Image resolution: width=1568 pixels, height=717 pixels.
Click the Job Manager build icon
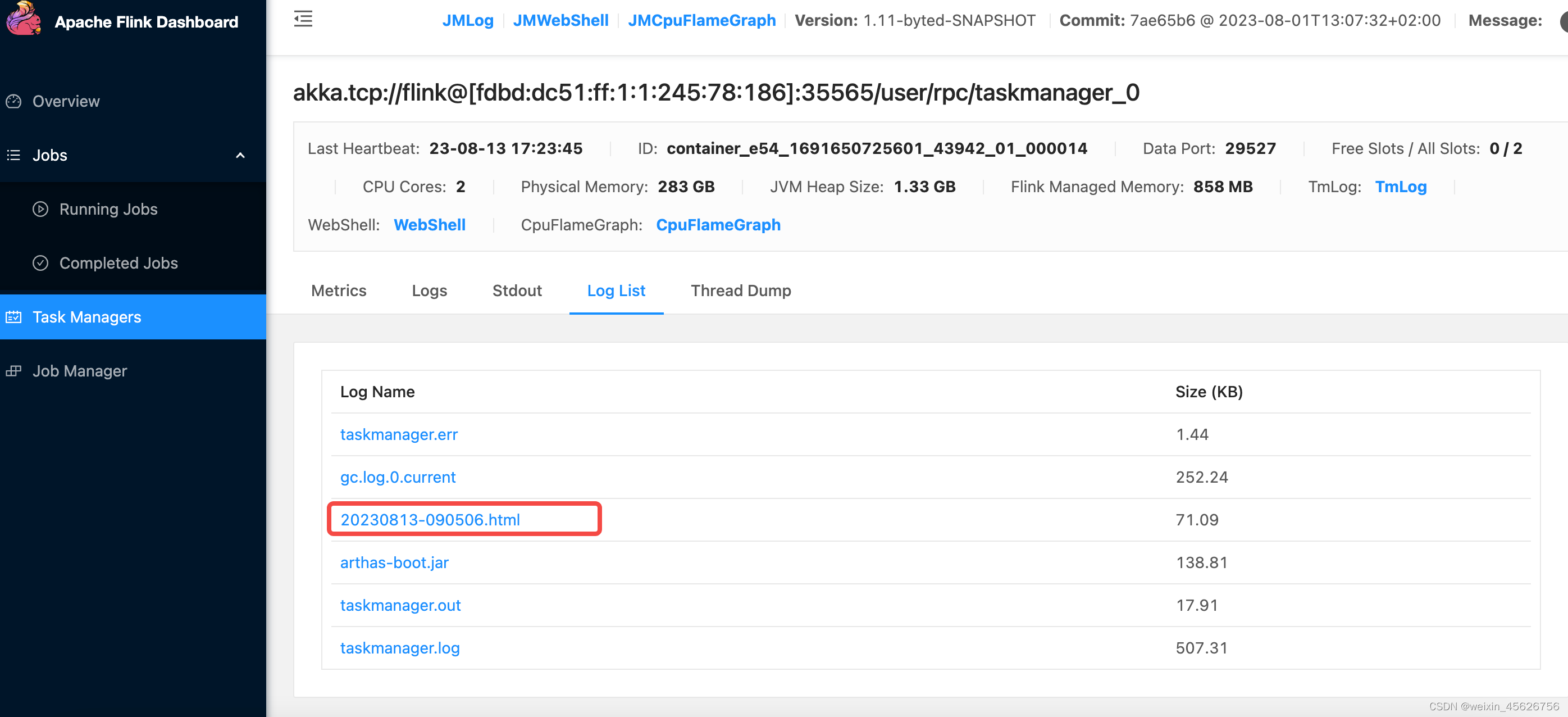pos(13,371)
